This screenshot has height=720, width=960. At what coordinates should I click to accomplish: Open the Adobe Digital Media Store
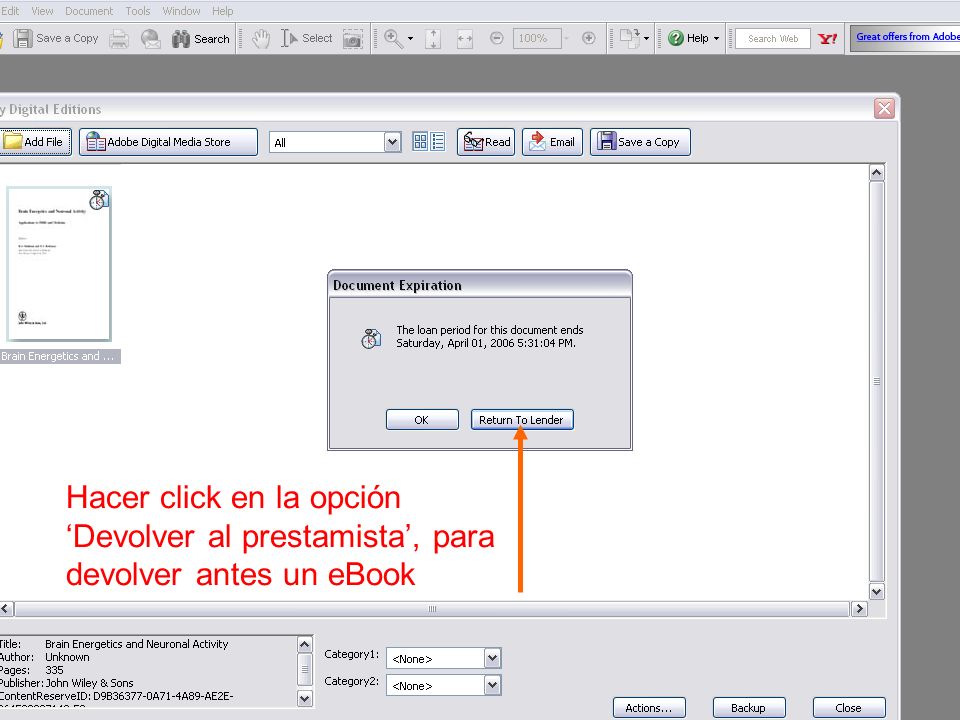pos(168,142)
